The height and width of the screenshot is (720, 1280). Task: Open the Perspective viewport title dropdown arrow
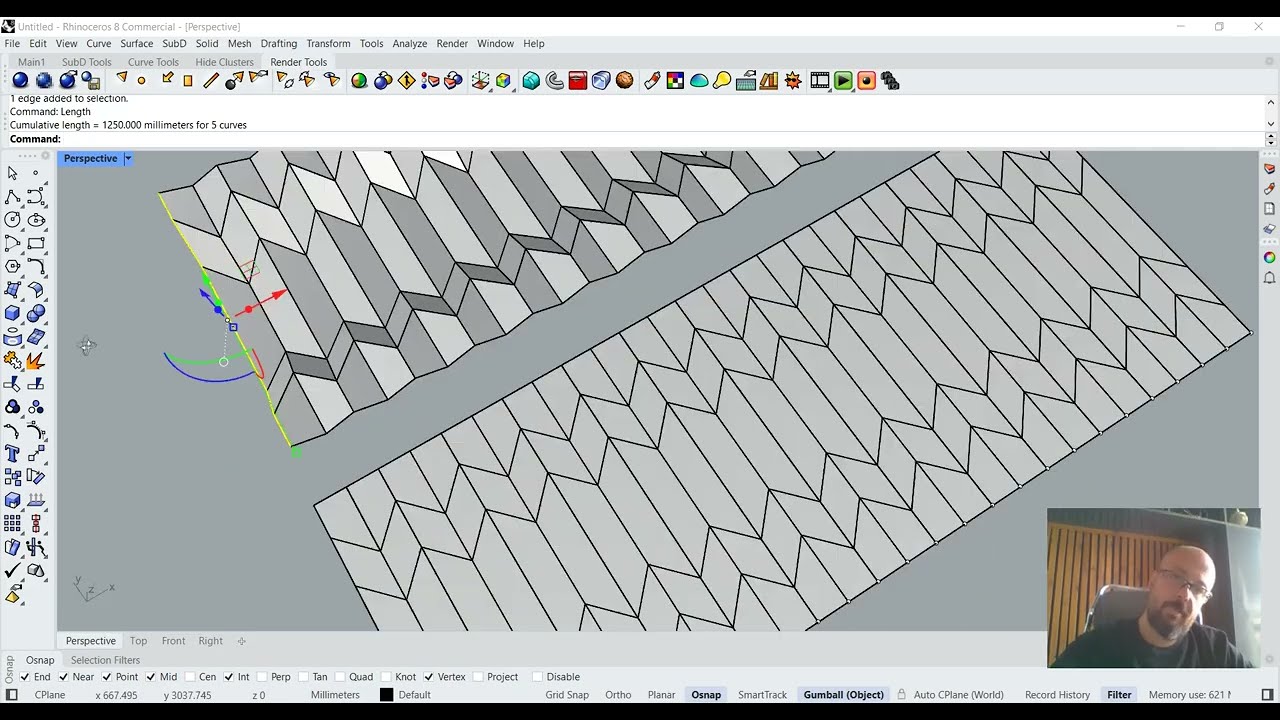tap(128, 158)
